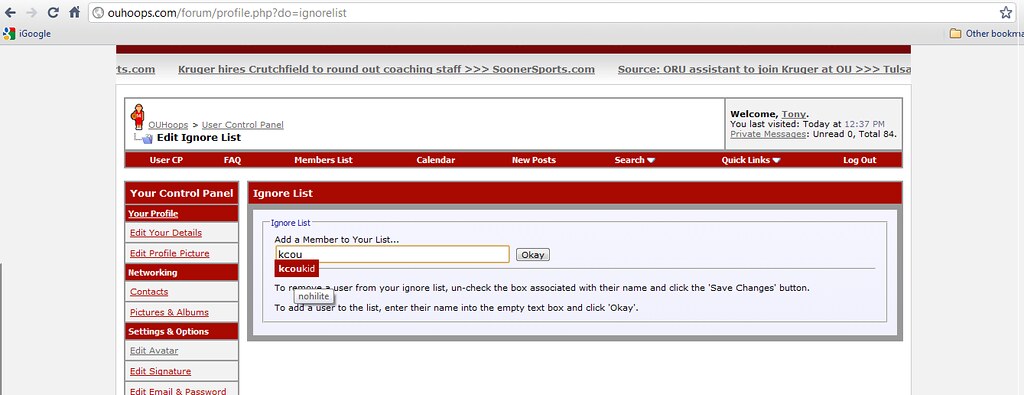
Task: Click the Add a Member text field
Action: (x=392, y=255)
